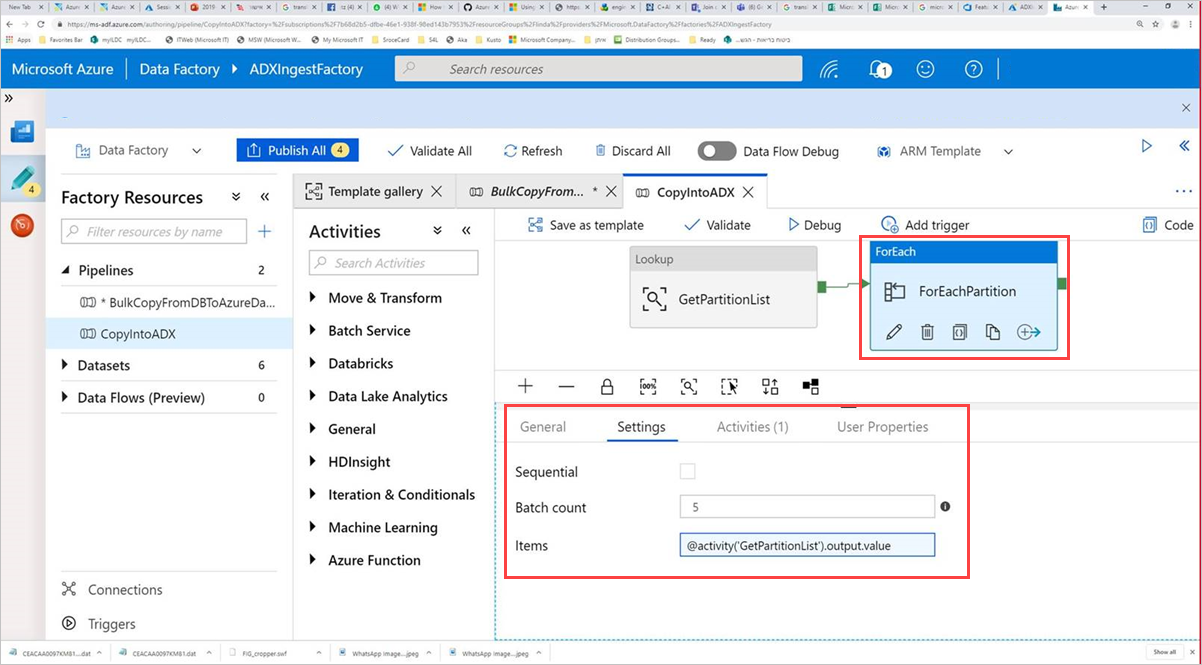Viewport: 1202px width, 665px height.
Task: Publish All pending changes
Action: pos(297,149)
